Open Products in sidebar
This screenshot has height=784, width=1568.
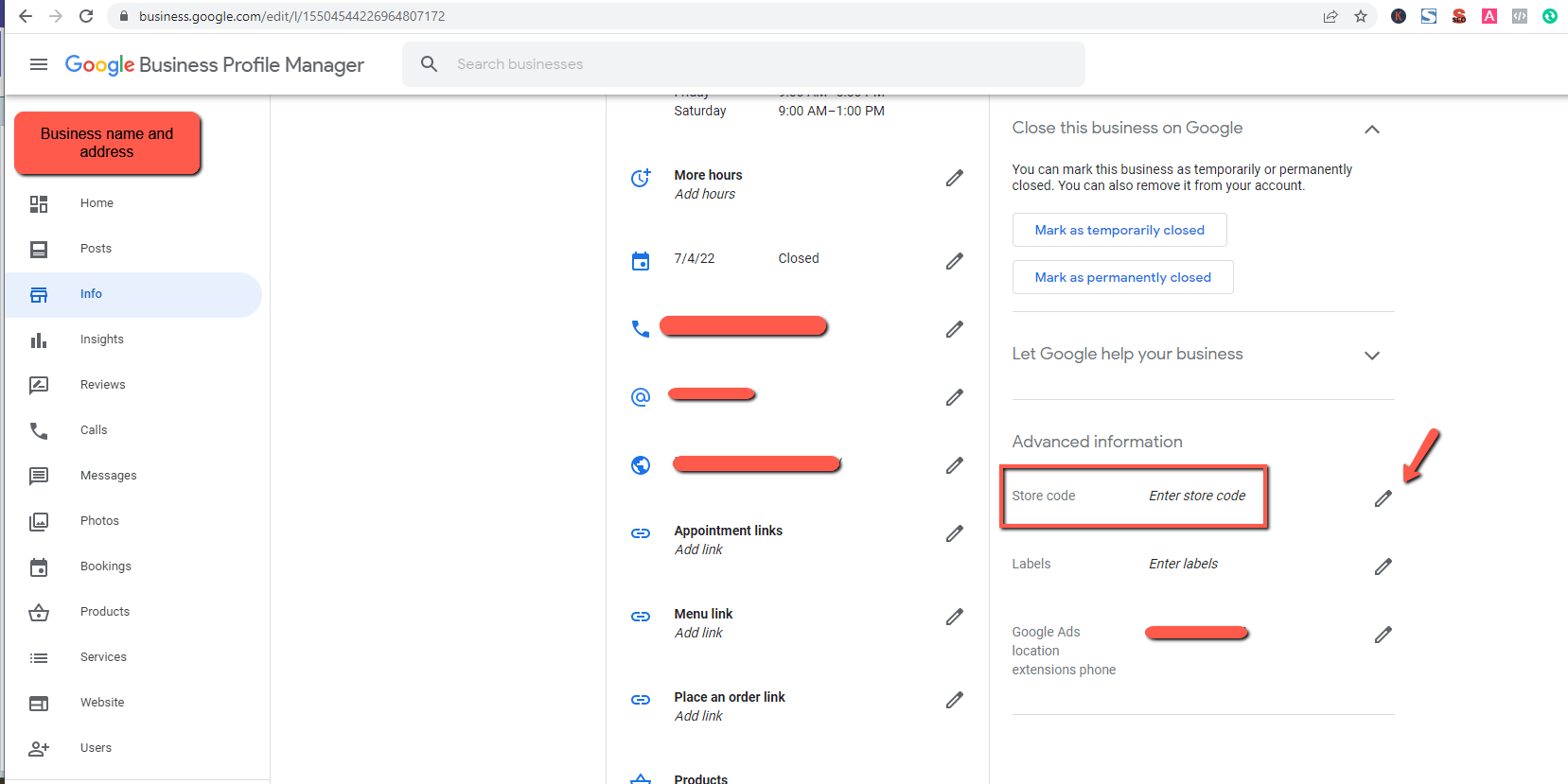click(133, 612)
